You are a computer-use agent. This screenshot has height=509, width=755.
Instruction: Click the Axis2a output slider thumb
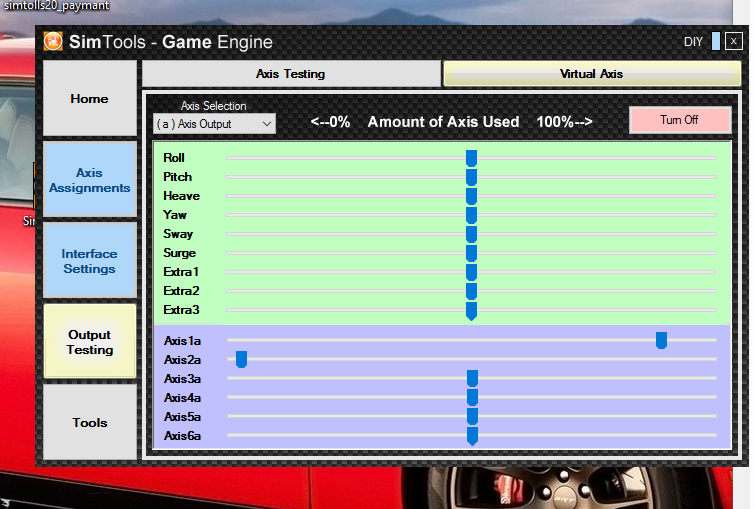241,359
